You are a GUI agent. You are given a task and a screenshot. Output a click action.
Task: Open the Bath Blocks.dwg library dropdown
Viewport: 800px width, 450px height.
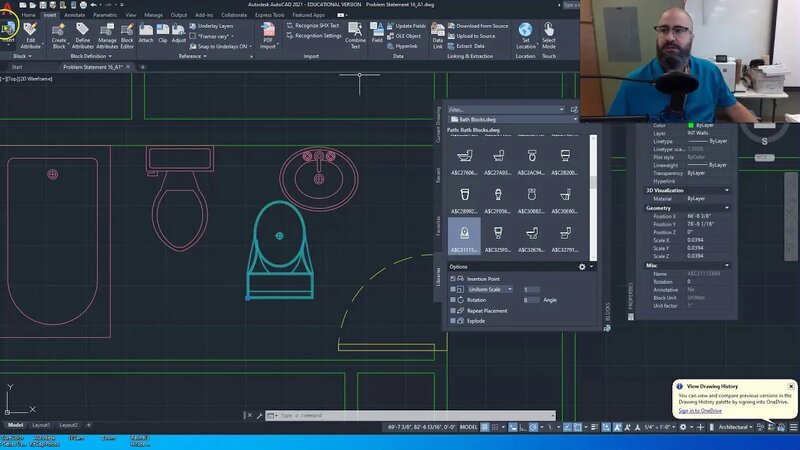(x=513, y=119)
